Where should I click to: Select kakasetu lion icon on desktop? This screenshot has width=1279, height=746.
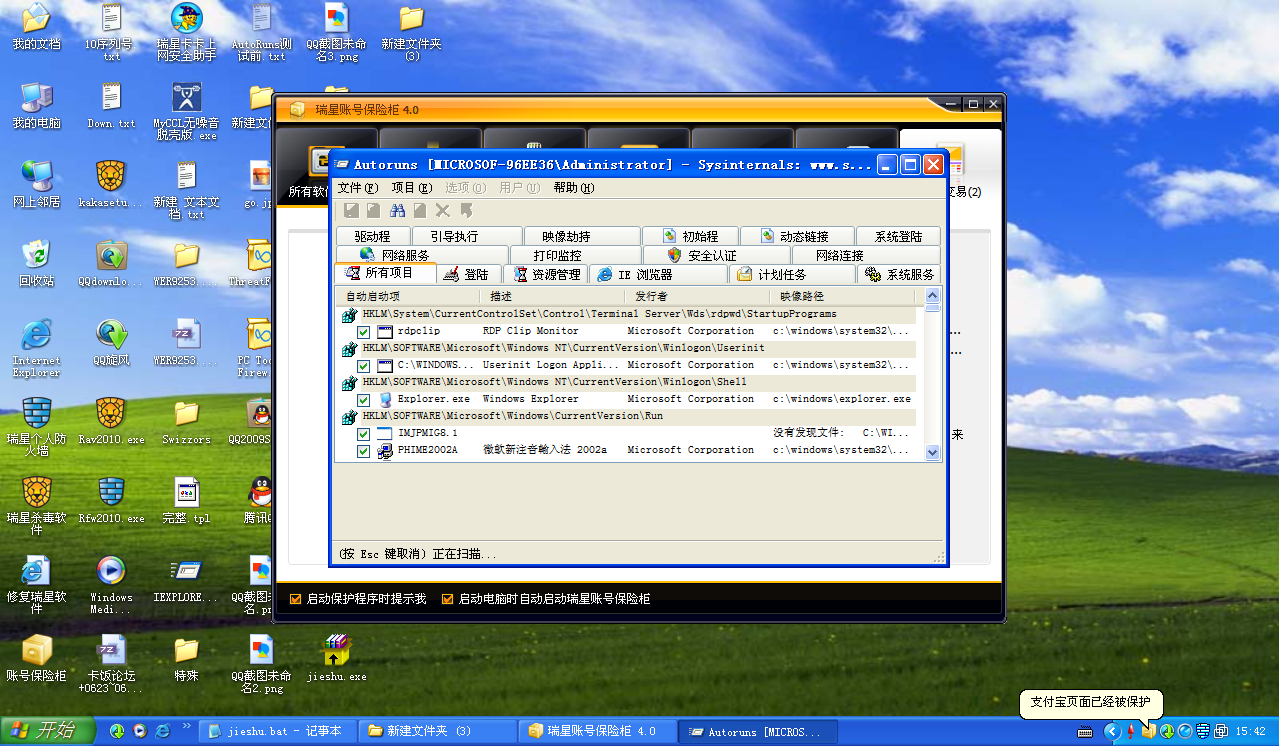point(111,184)
